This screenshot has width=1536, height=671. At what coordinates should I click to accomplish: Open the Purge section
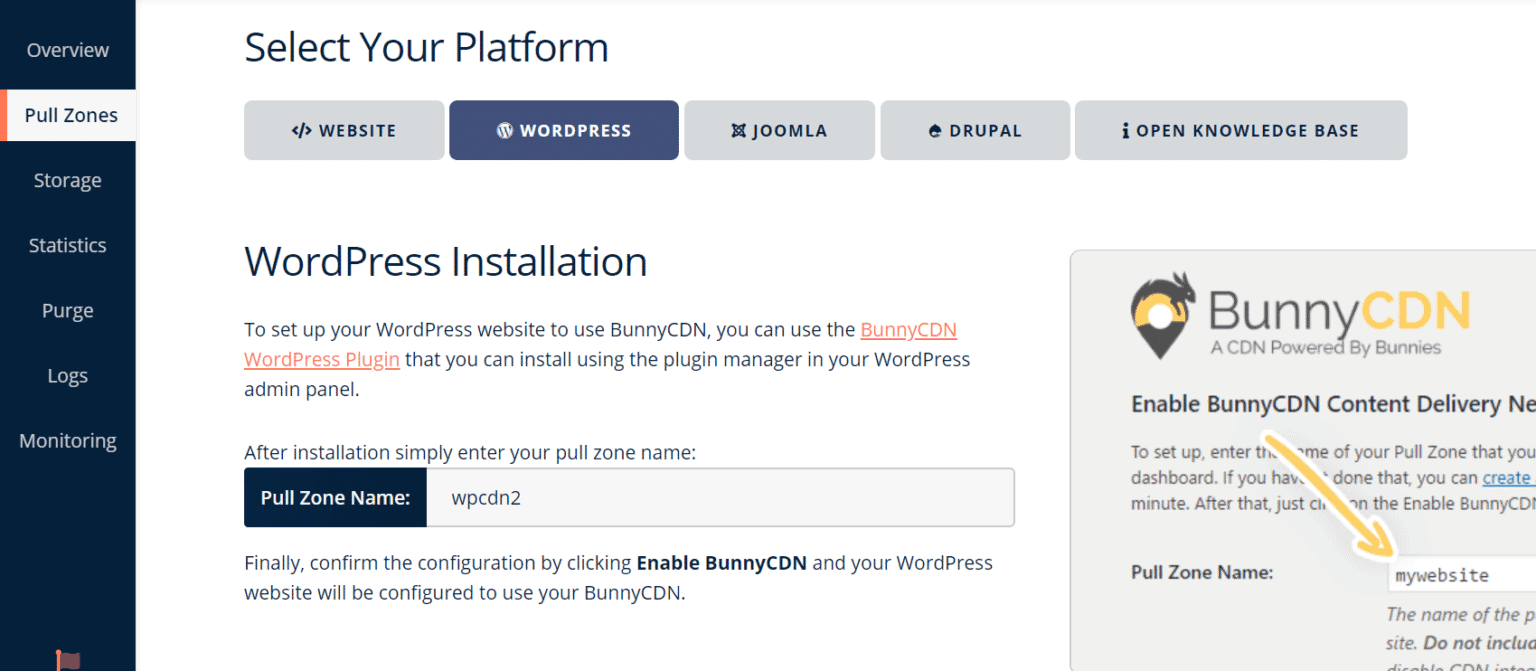pos(68,310)
